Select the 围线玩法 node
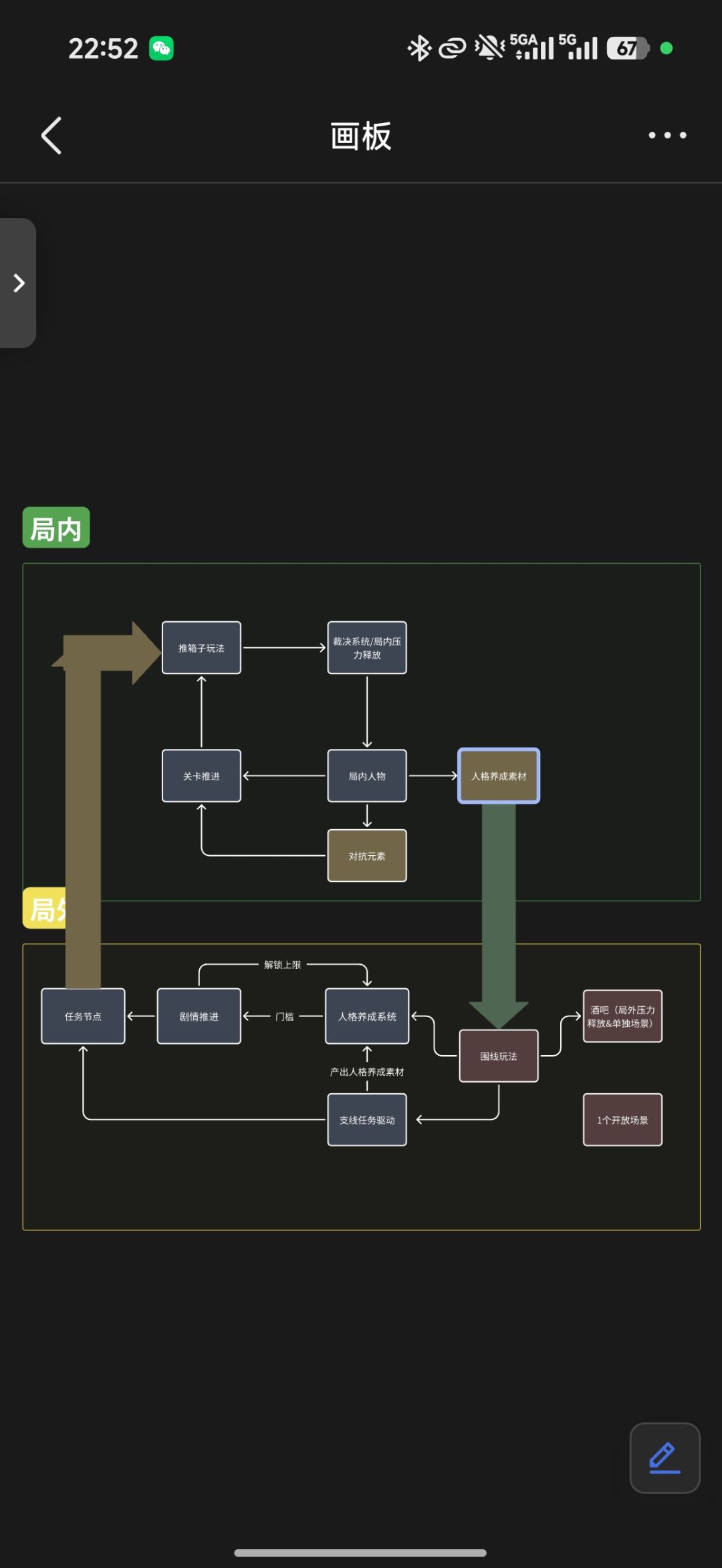The width and height of the screenshot is (722, 1568). tap(499, 1056)
